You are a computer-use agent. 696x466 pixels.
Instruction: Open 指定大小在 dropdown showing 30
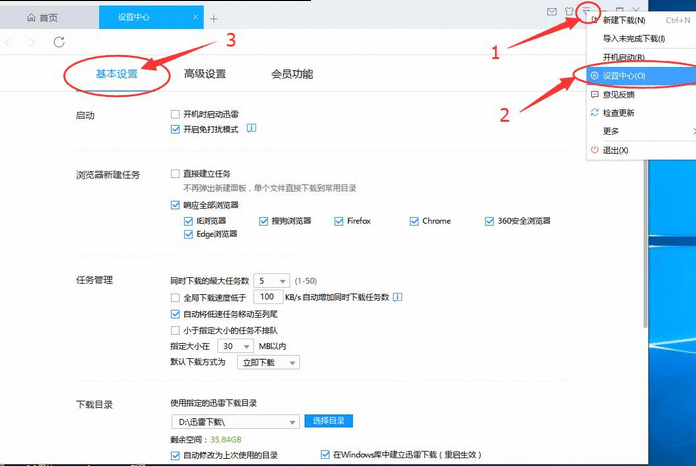(x=235, y=346)
